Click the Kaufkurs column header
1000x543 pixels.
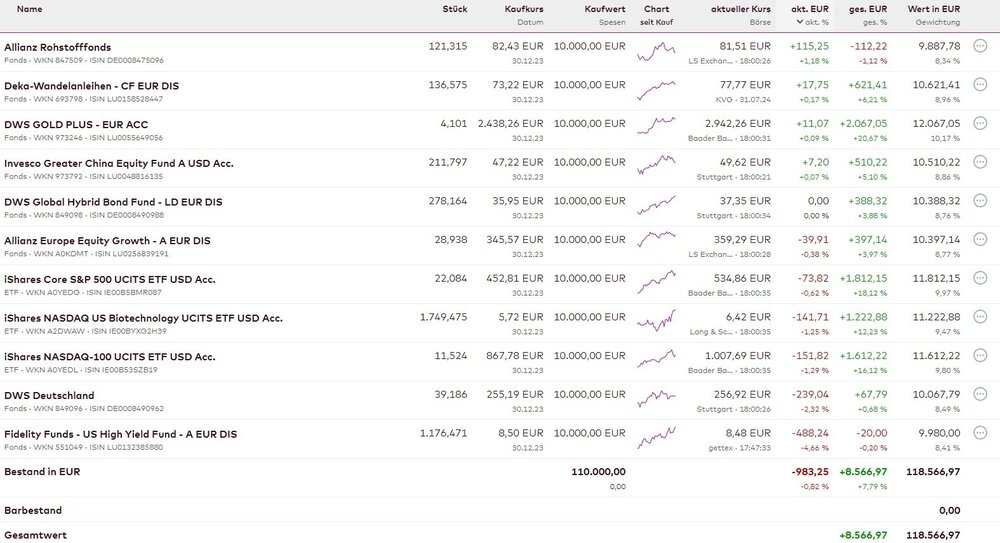[524, 9]
